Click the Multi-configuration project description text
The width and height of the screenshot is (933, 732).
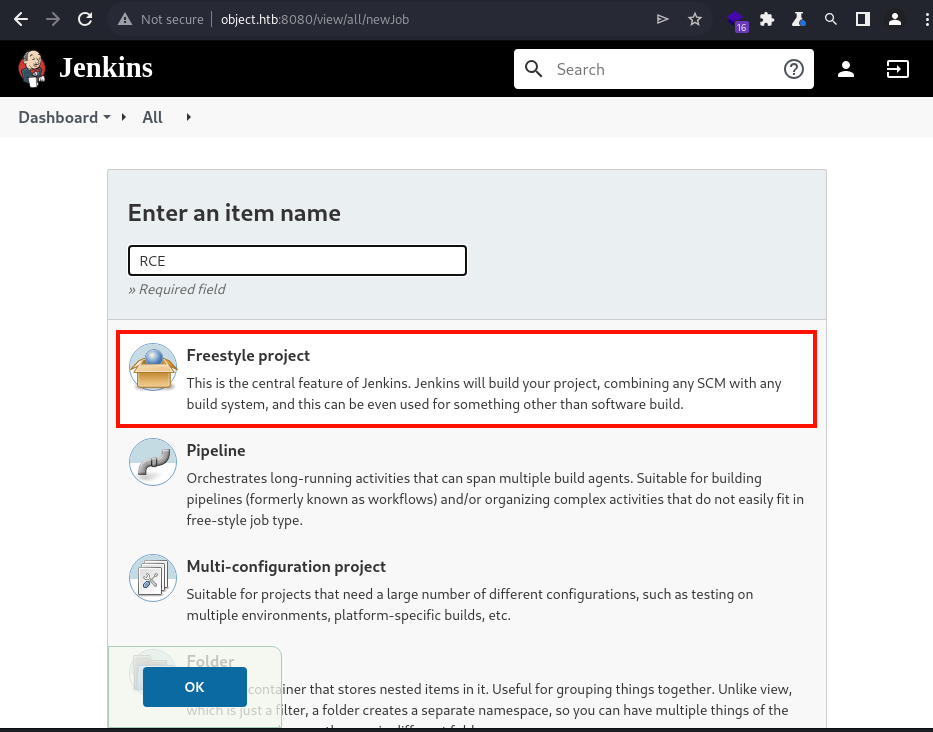click(x=469, y=604)
